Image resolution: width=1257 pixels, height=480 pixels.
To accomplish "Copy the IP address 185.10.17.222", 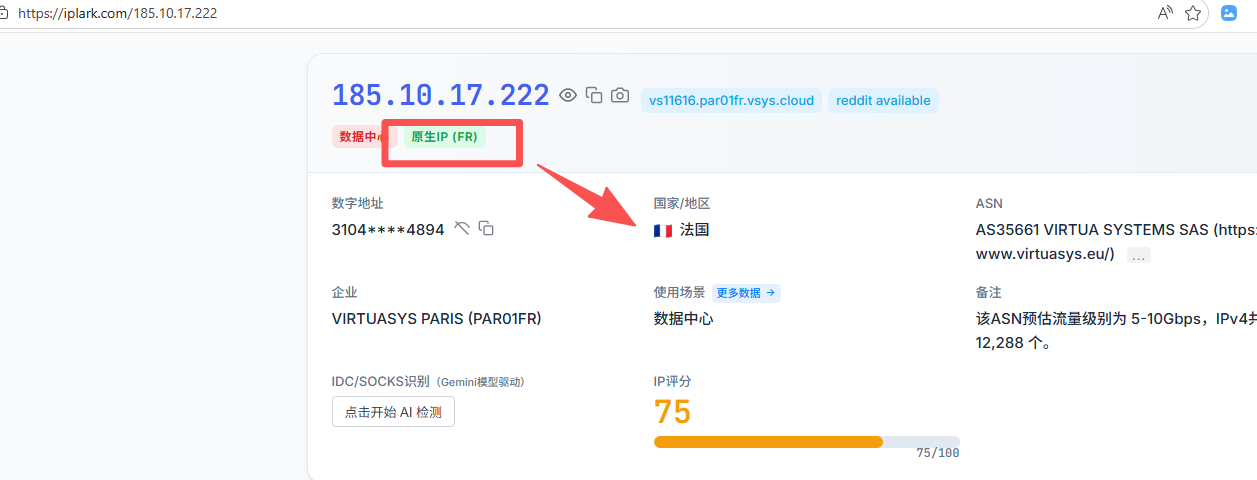I will click(x=594, y=95).
